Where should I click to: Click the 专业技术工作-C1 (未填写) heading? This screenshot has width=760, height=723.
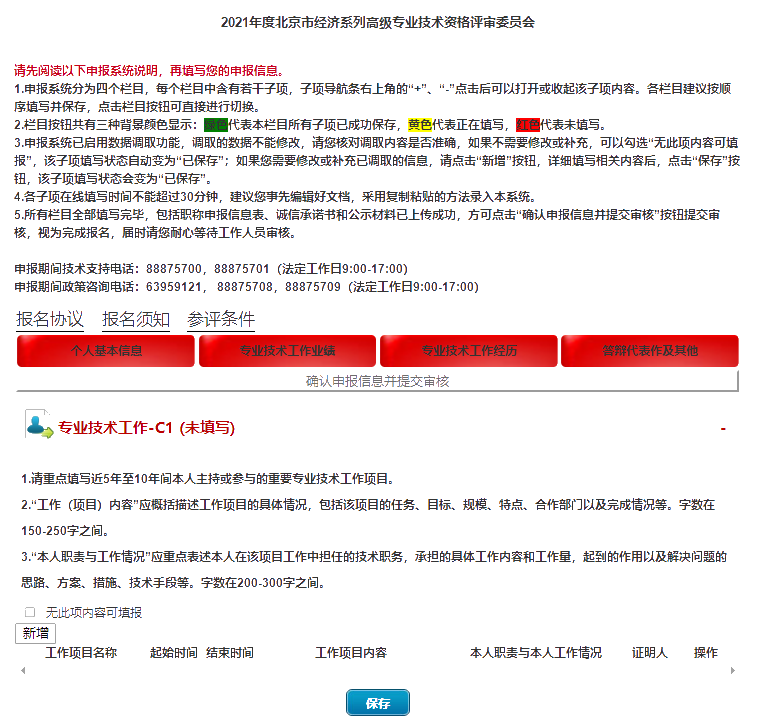point(146,428)
